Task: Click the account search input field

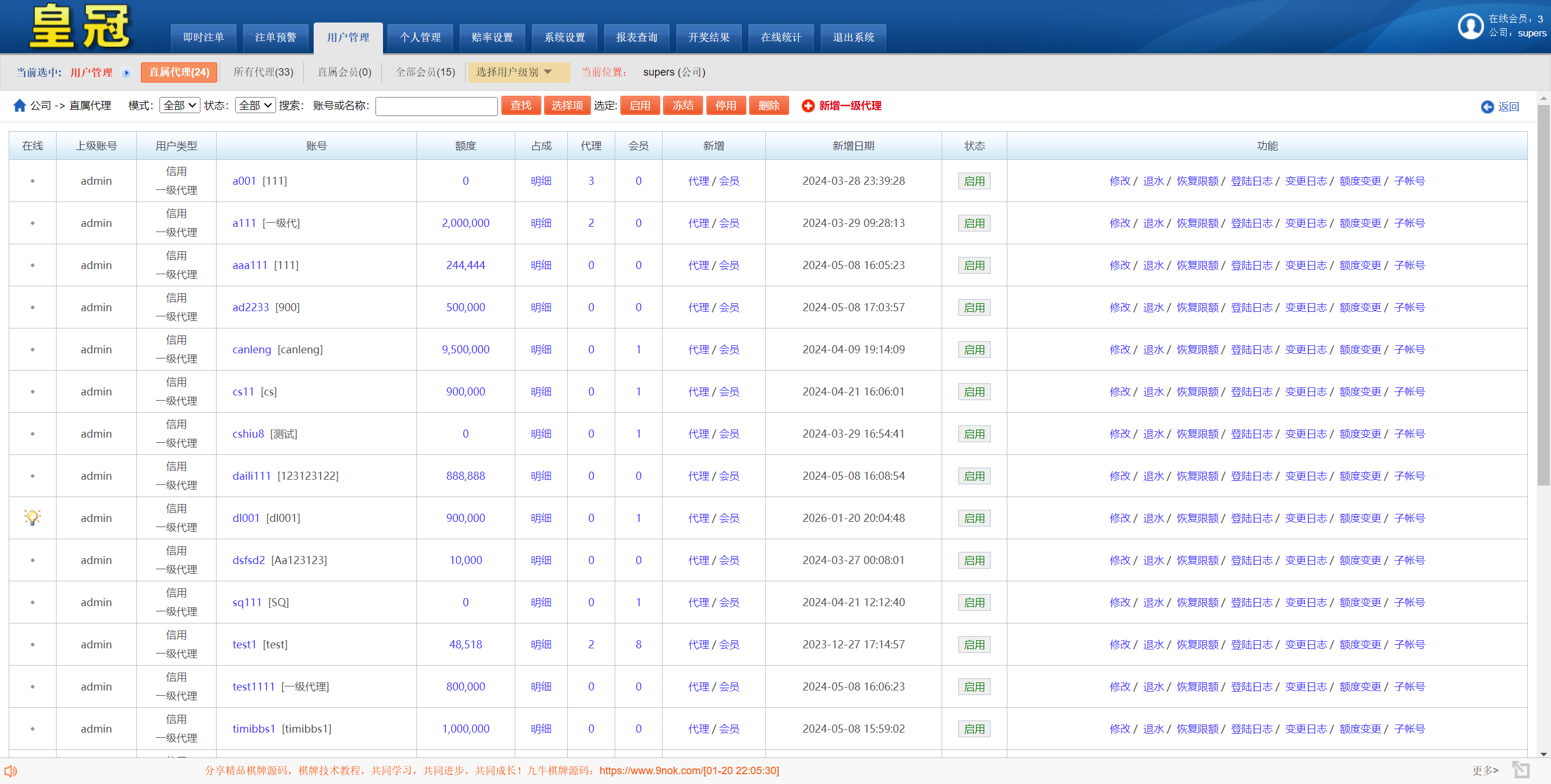Action: point(436,106)
